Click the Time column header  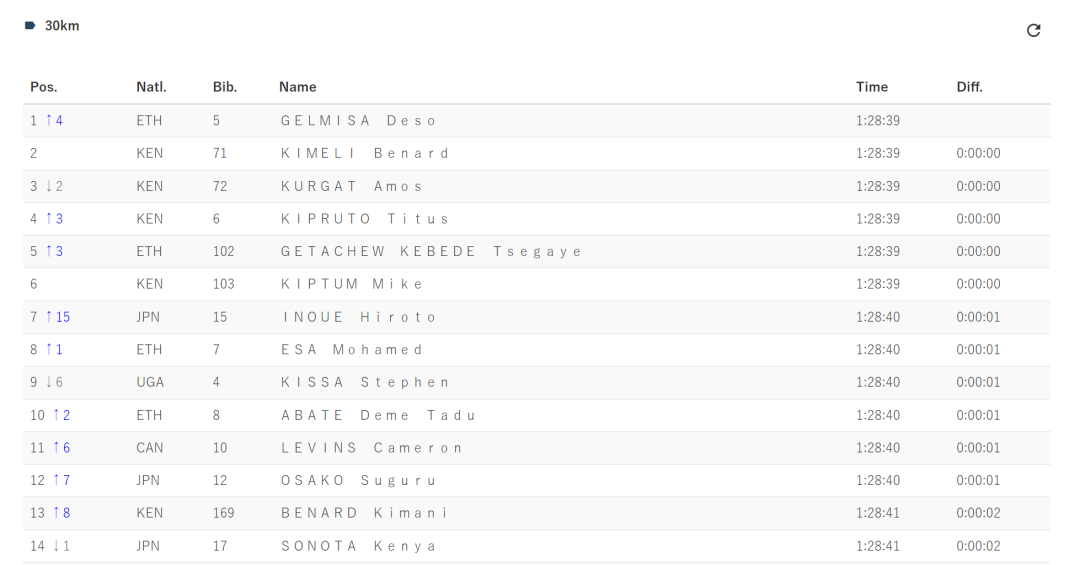click(872, 87)
